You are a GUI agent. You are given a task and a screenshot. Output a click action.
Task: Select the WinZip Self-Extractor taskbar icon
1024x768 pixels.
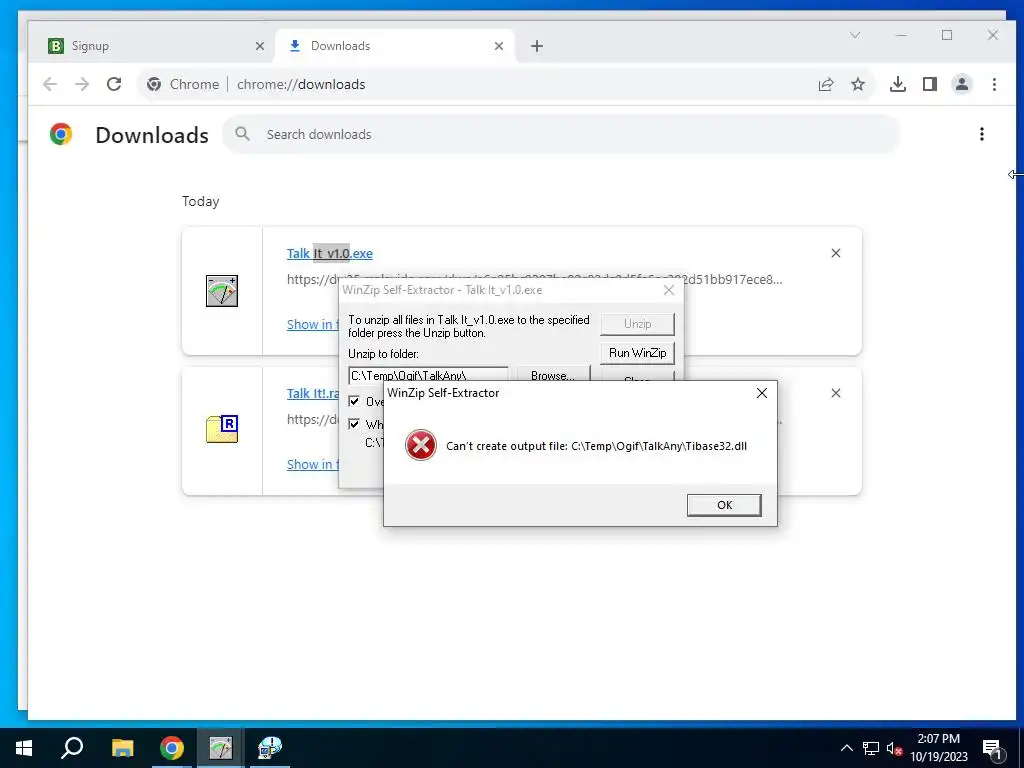tap(221, 748)
